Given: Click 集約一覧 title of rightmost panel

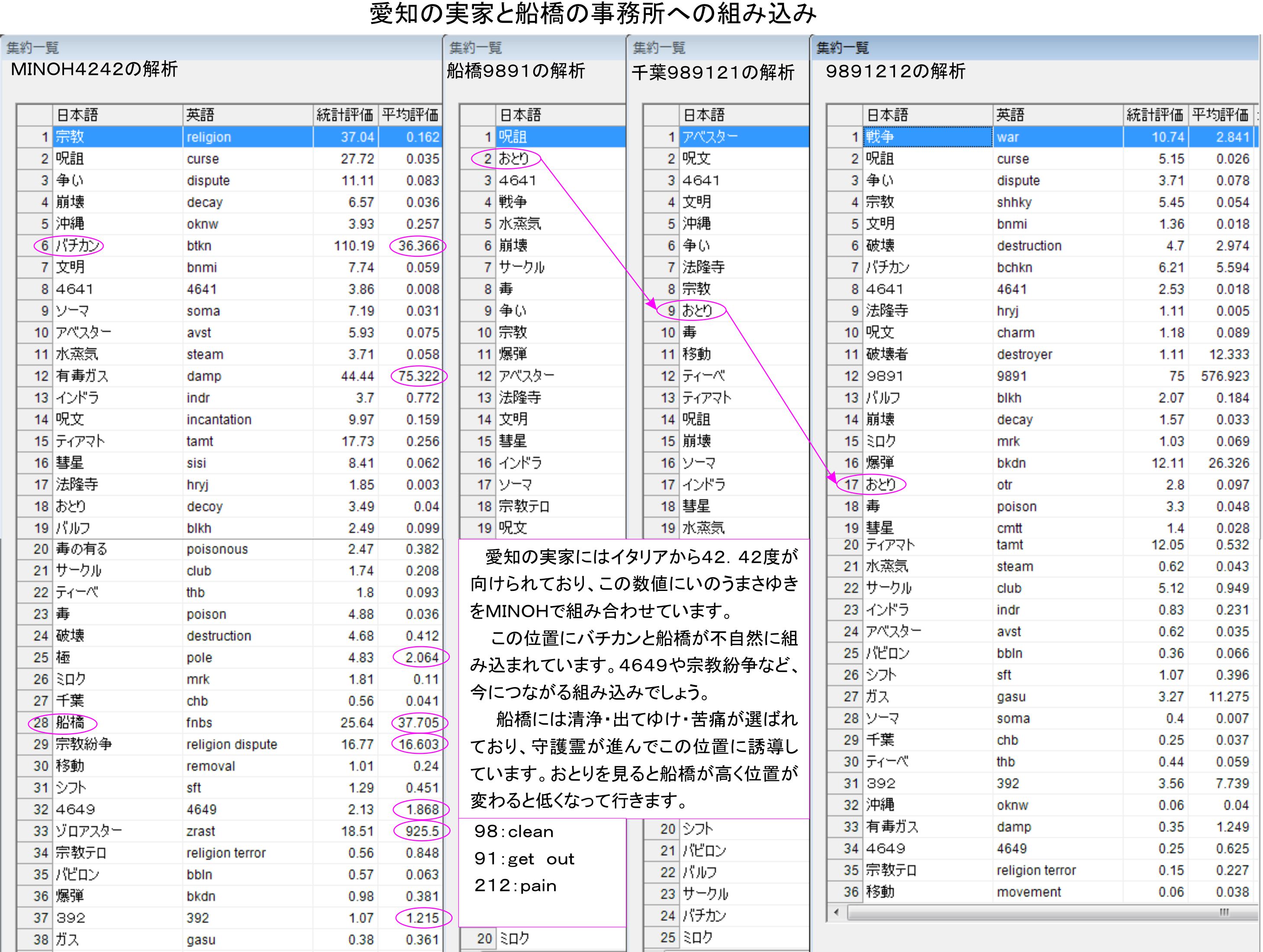Looking at the screenshot, I should click(842, 47).
